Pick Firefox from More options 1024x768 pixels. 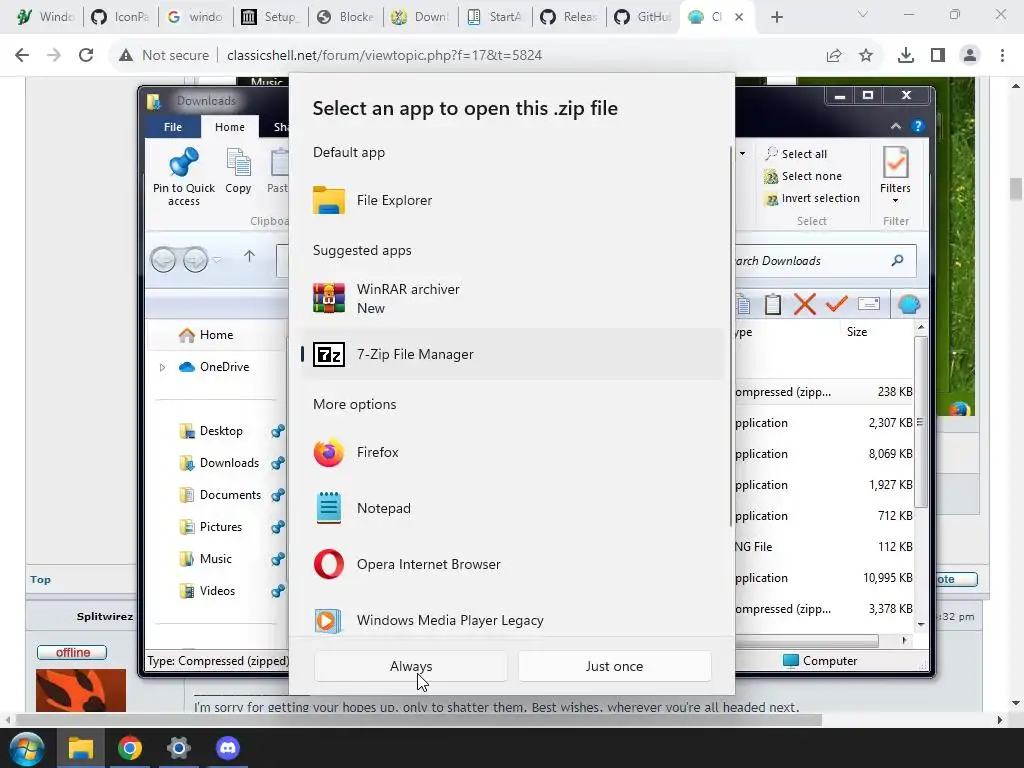click(511, 453)
